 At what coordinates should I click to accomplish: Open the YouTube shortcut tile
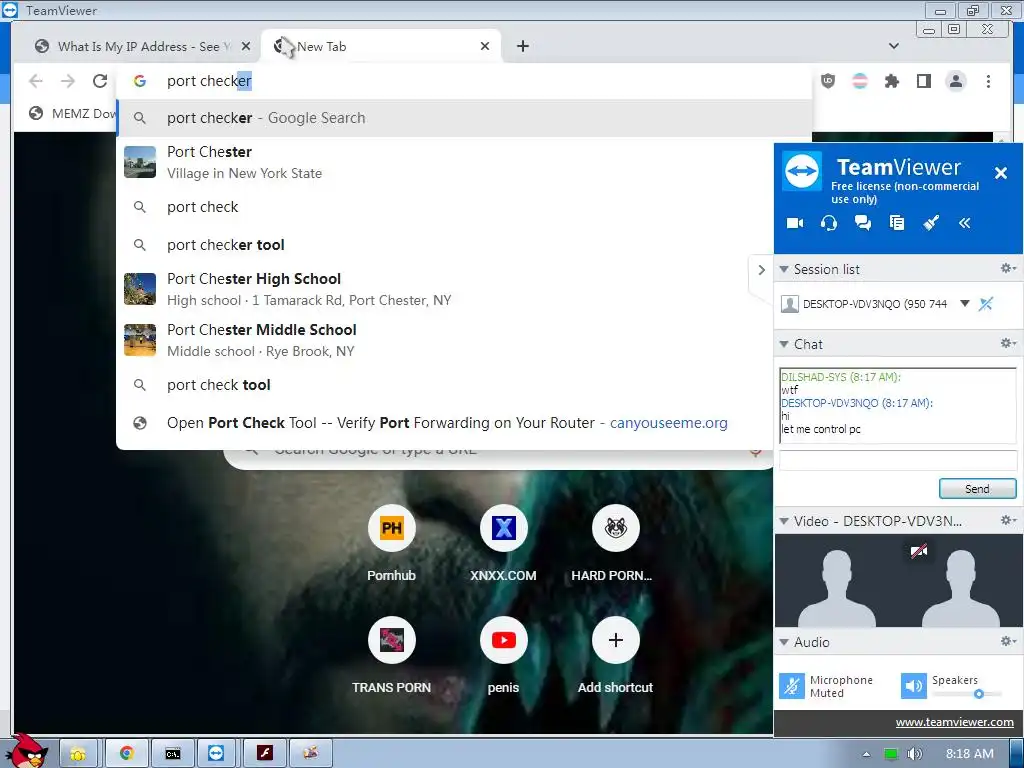click(504, 640)
